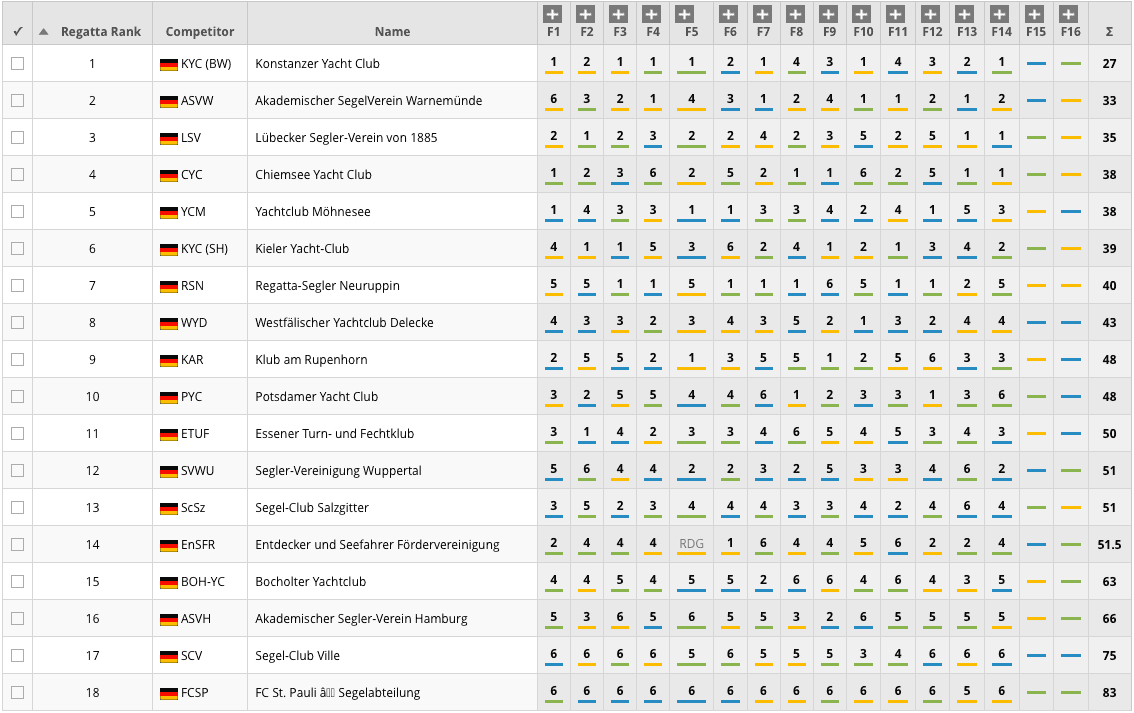Click the German flag next to BOH-YC

pyautogui.click(x=169, y=582)
